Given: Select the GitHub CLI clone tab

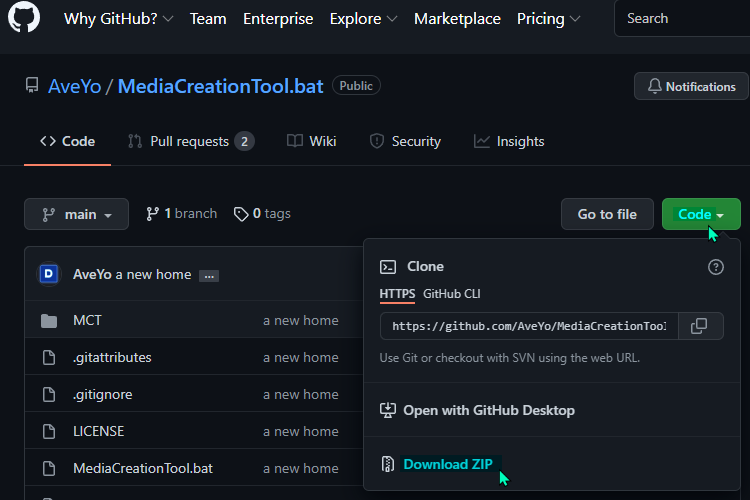Looking at the screenshot, I should click(452, 294).
